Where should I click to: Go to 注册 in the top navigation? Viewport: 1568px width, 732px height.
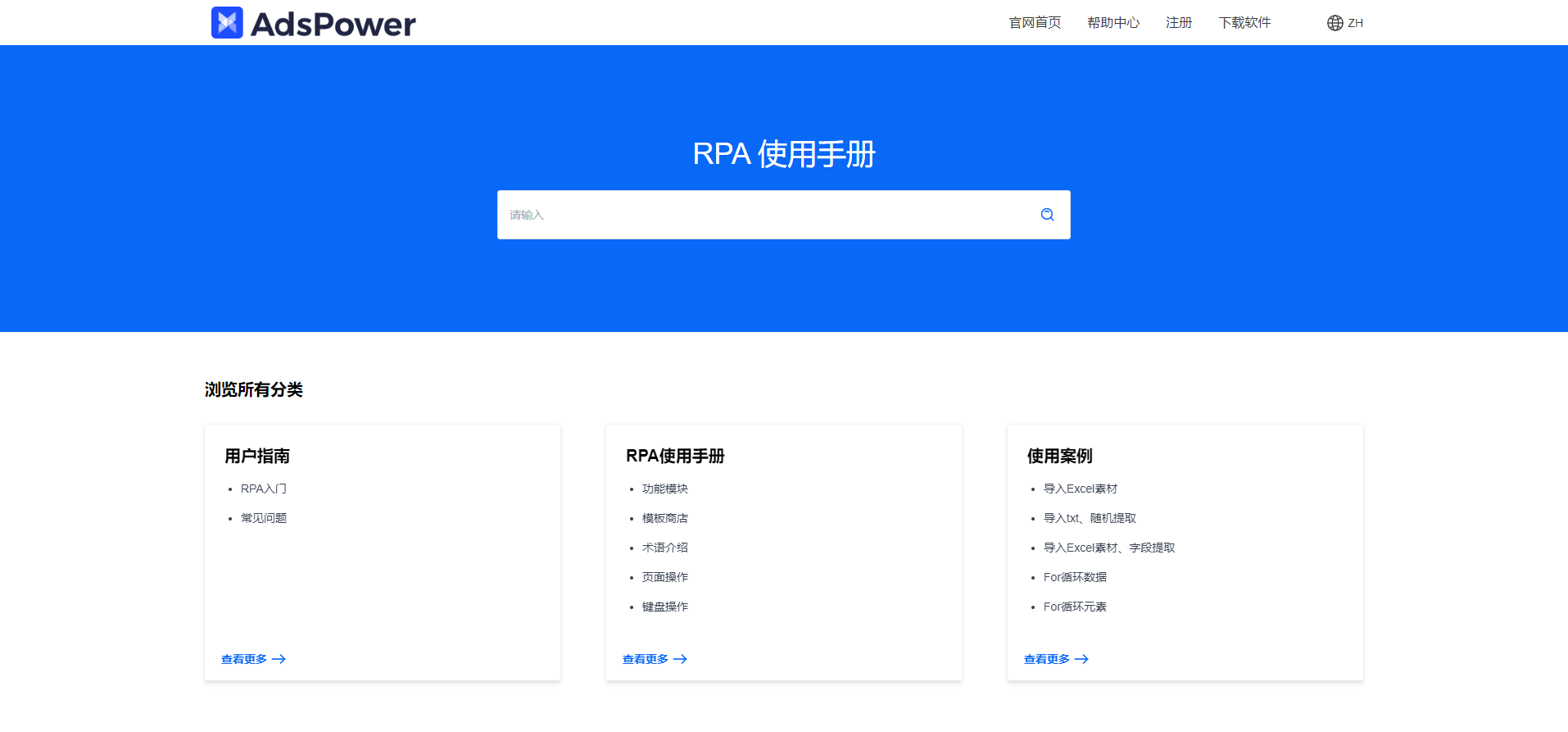click(1179, 23)
